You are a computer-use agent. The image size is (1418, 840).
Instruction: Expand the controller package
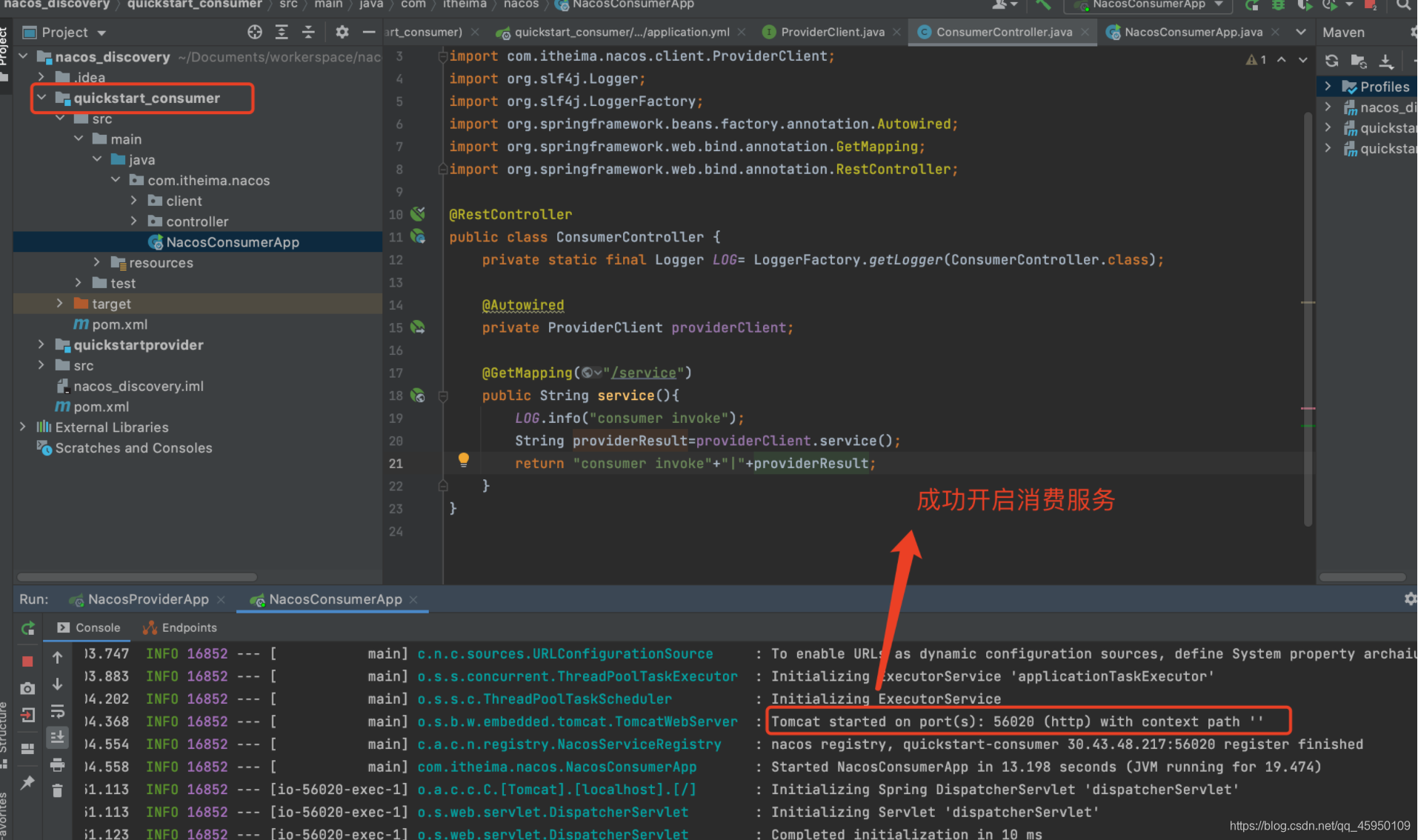(x=134, y=221)
